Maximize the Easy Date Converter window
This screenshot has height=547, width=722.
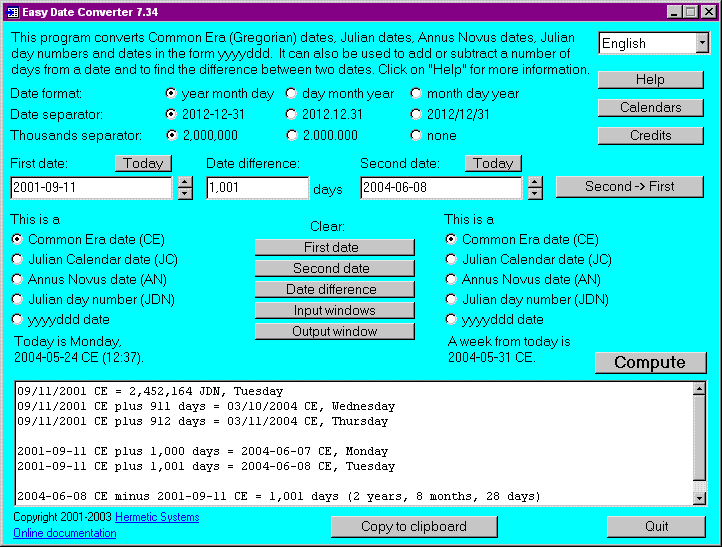pos(691,12)
